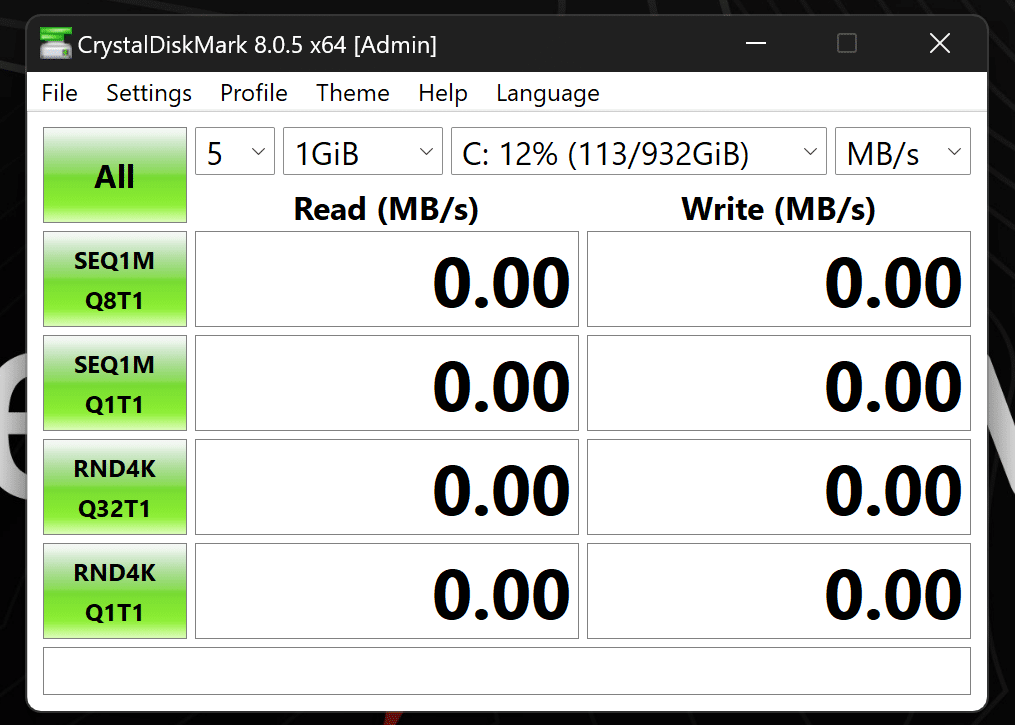
Task: Expand the test size dropdown showing 1GiB
Action: point(362,151)
